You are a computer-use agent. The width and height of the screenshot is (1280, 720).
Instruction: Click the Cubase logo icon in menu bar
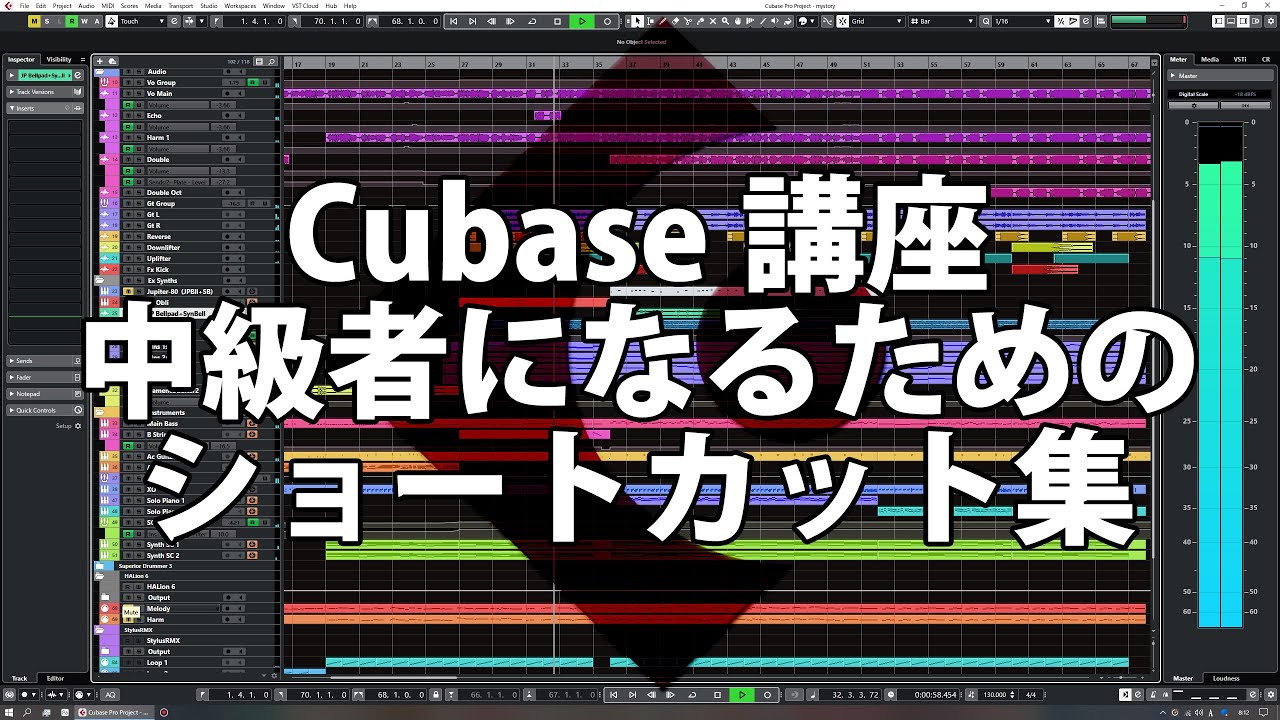tap(8, 6)
